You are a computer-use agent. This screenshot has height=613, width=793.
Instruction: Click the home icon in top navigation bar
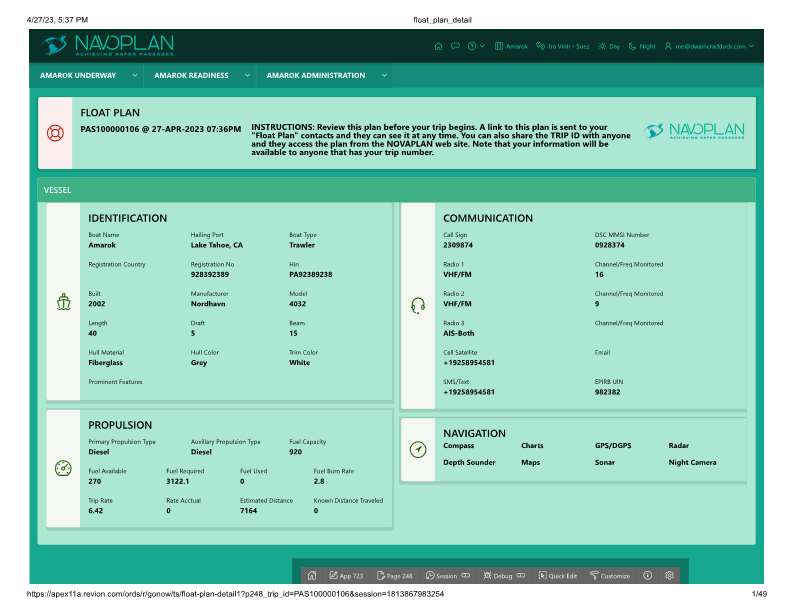point(438,46)
